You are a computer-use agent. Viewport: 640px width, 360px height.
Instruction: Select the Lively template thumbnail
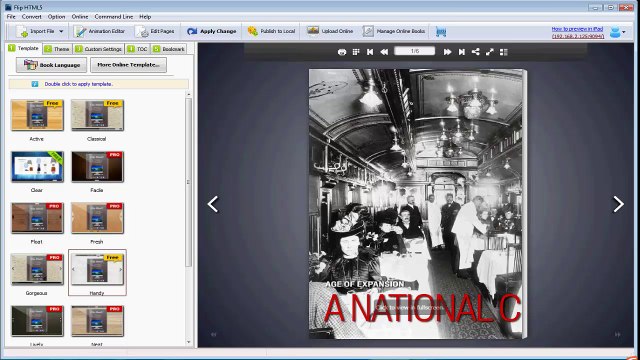(37, 321)
